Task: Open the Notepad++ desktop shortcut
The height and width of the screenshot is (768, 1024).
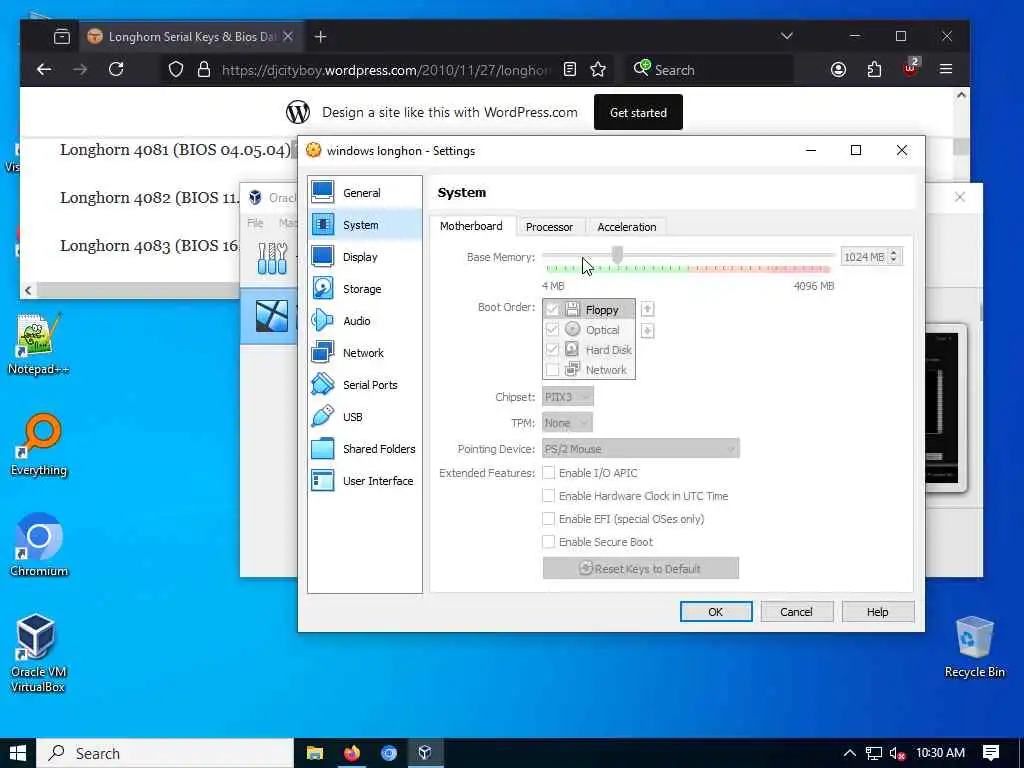Action: click(x=38, y=344)
